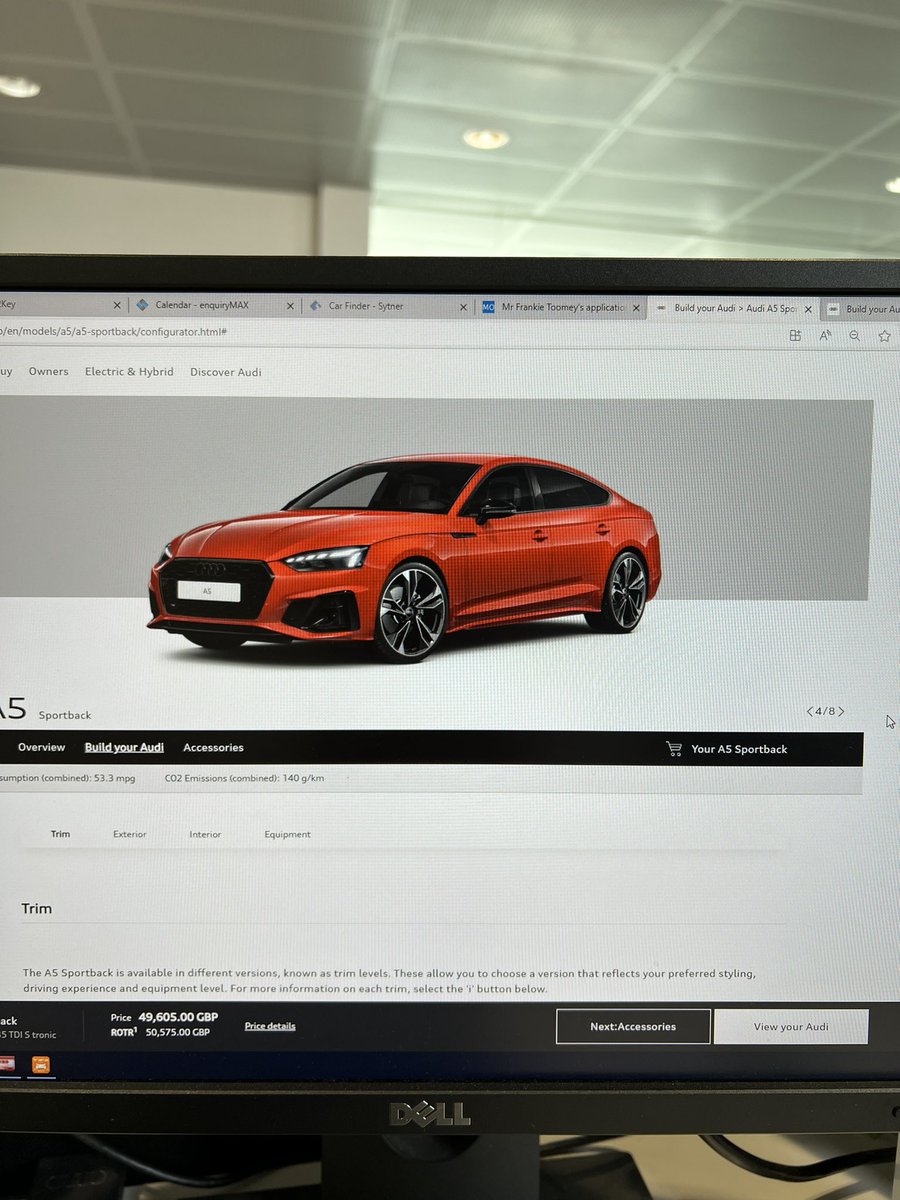Open Your A5 Sportback summary

739,749
